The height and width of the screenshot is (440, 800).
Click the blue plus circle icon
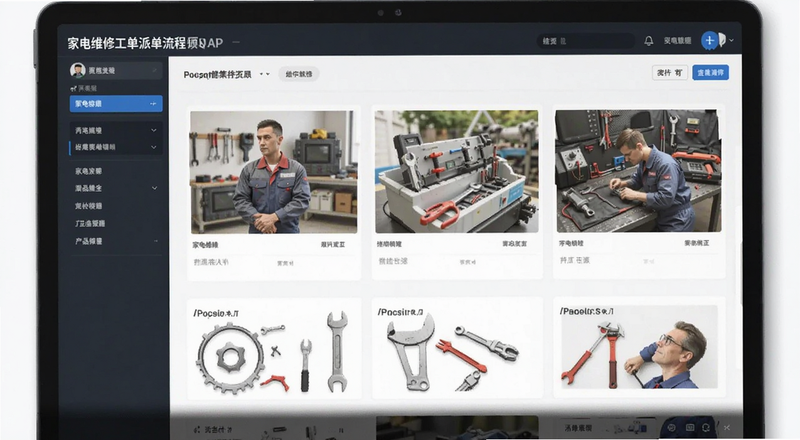click(x=709, y=40)
